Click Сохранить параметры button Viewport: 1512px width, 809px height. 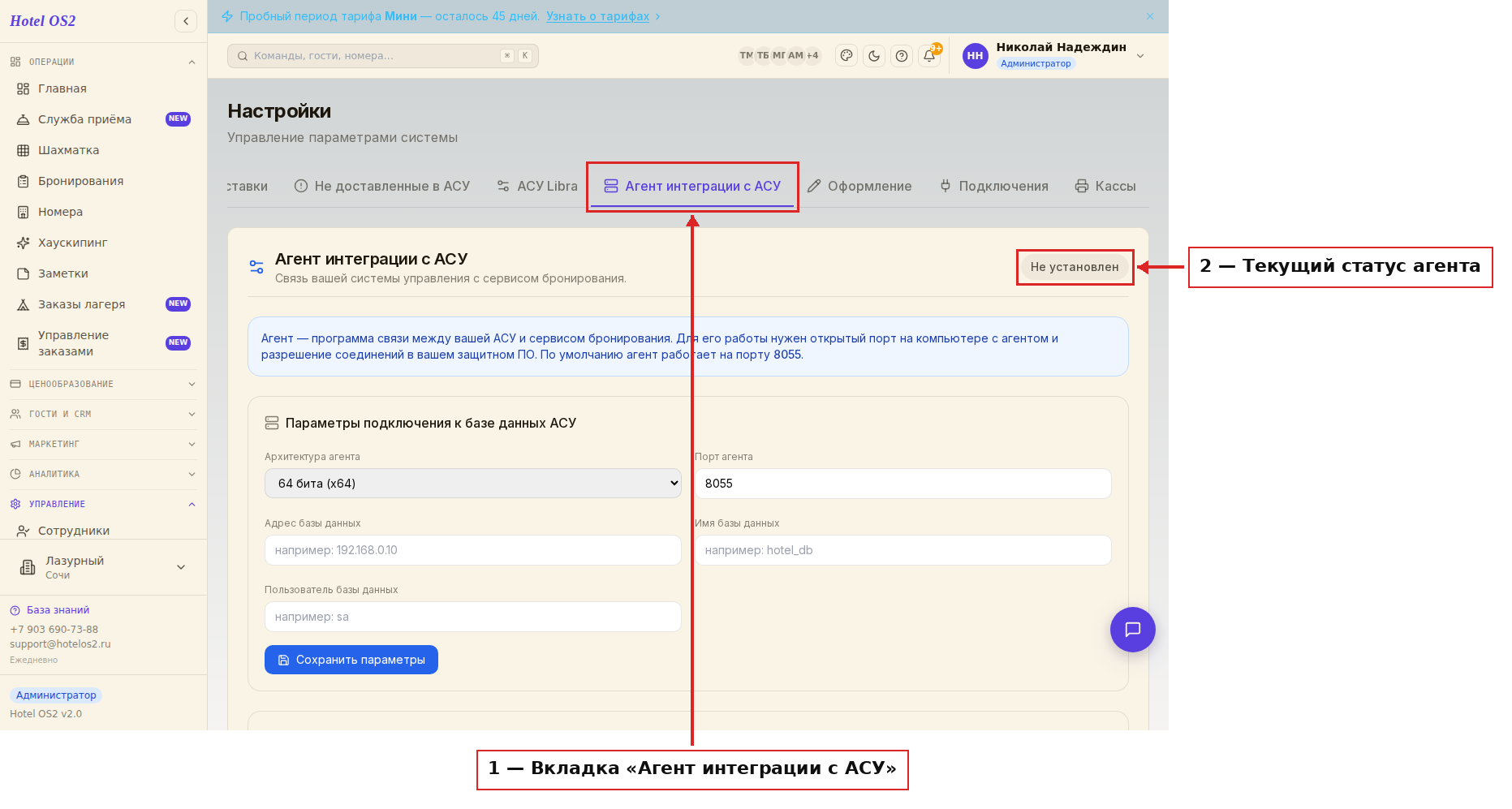351,660
